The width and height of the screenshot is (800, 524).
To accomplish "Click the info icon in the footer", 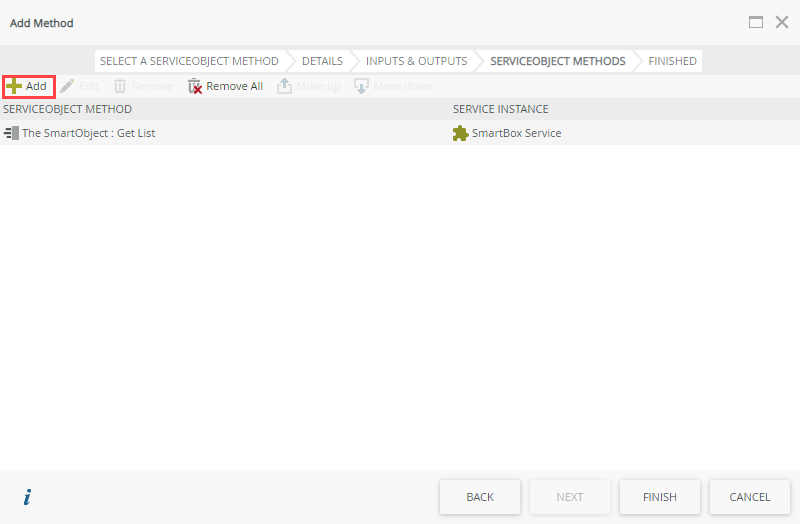I will pos(27,497).
